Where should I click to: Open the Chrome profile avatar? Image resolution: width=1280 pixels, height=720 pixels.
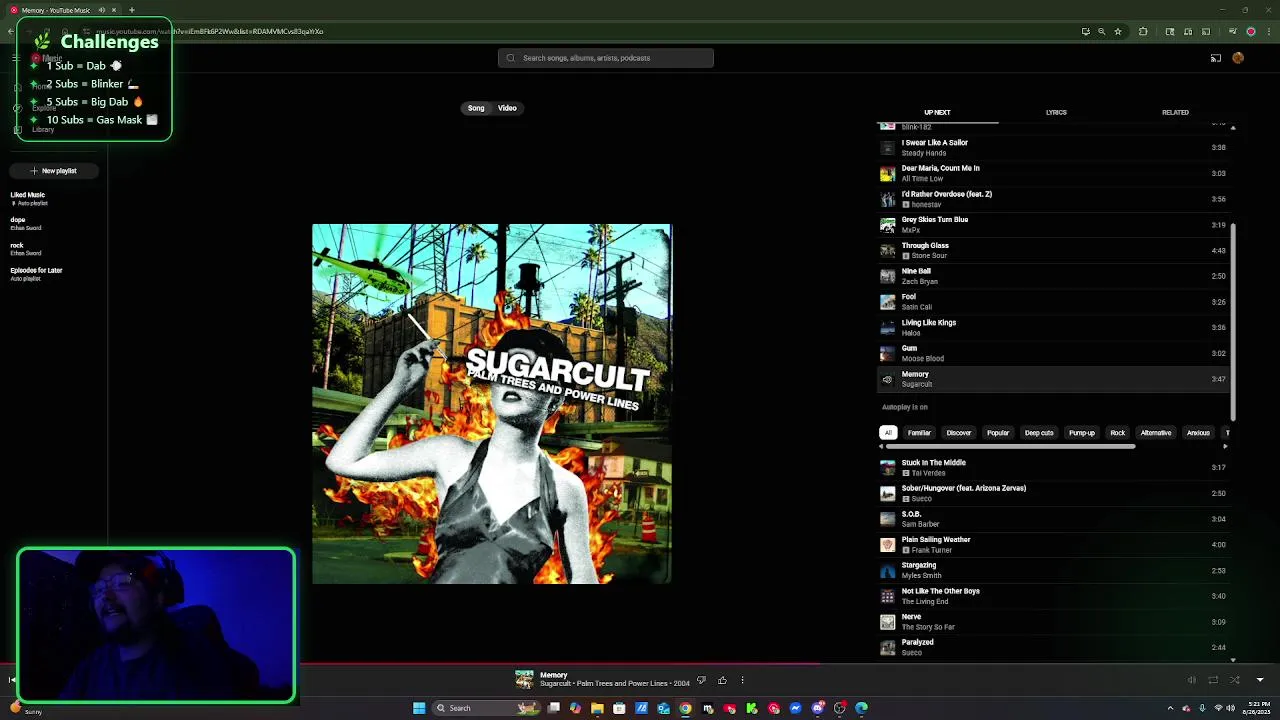coord(1250,31)
